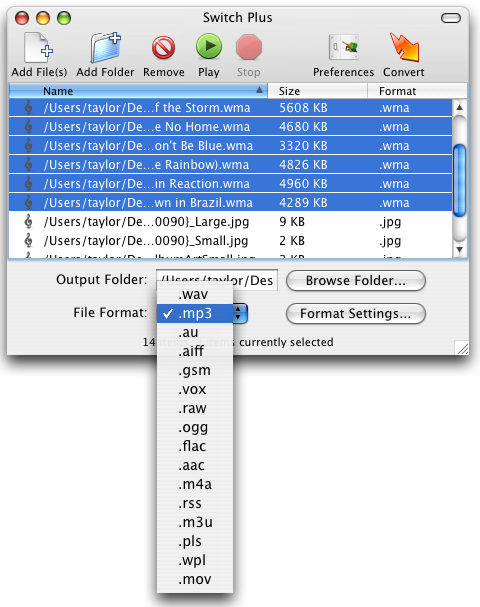Image resolution: width=480 pixels, height=607 pixels.
Task: Click the Stop toolbar icon
Action: 249,47
